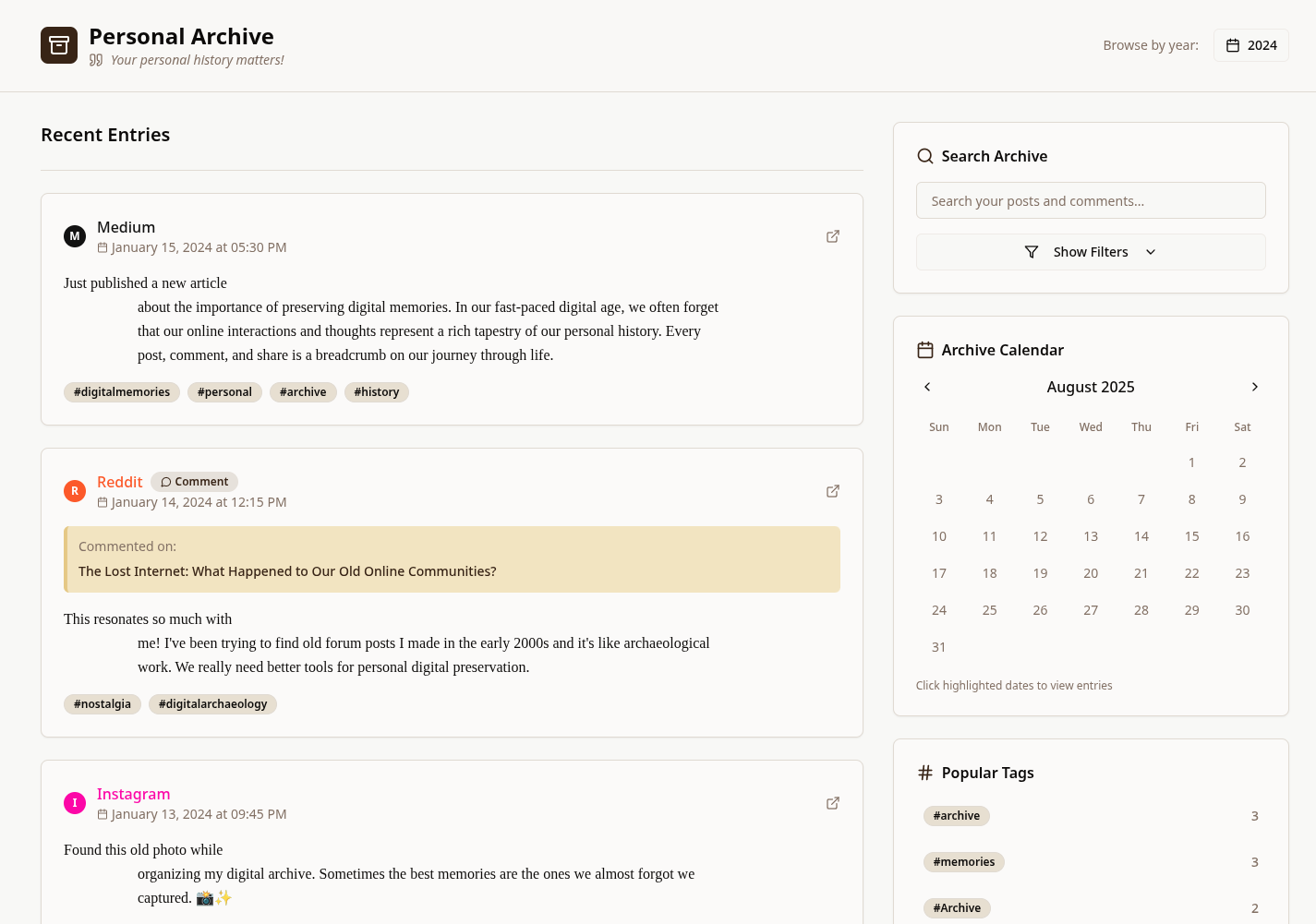The width and height of the screenshot is (1316, 924).
Task: Expand Show Filters panel
Action: click(x=1091, y=252)
